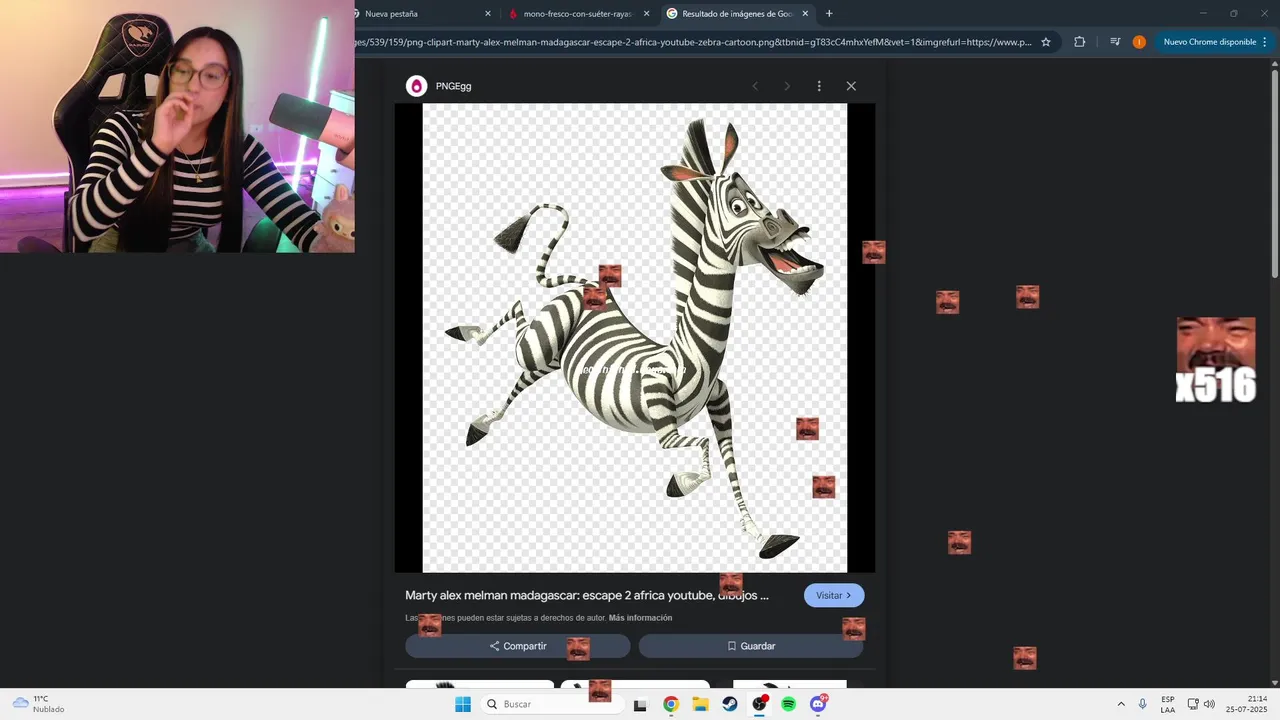The height and width of the screenshot is (720, 1280).
Task: Close the mono-fresco-con-suéter tab
Action: tap(646, 14)
